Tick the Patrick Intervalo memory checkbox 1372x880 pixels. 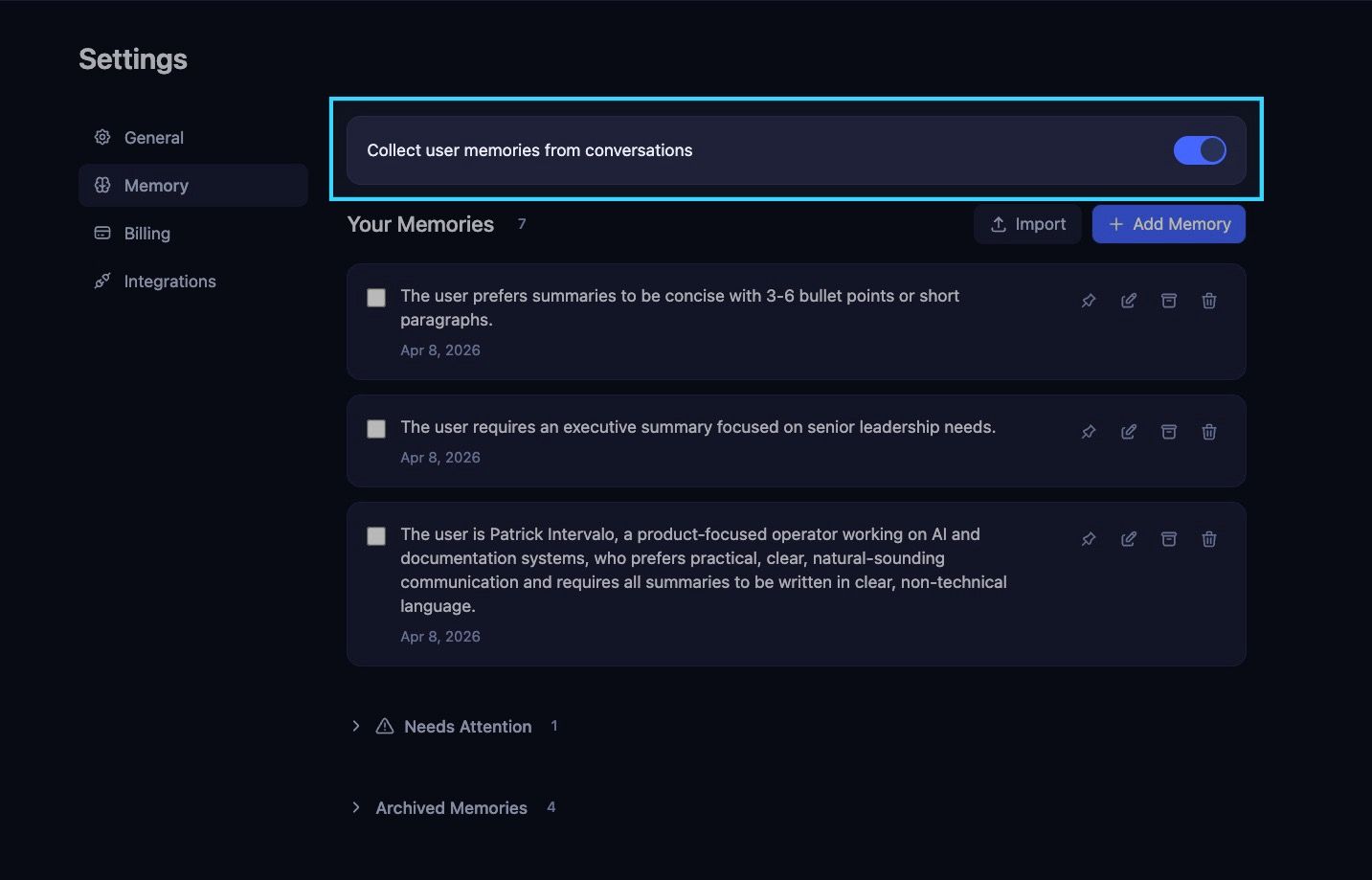pos(376,536)
